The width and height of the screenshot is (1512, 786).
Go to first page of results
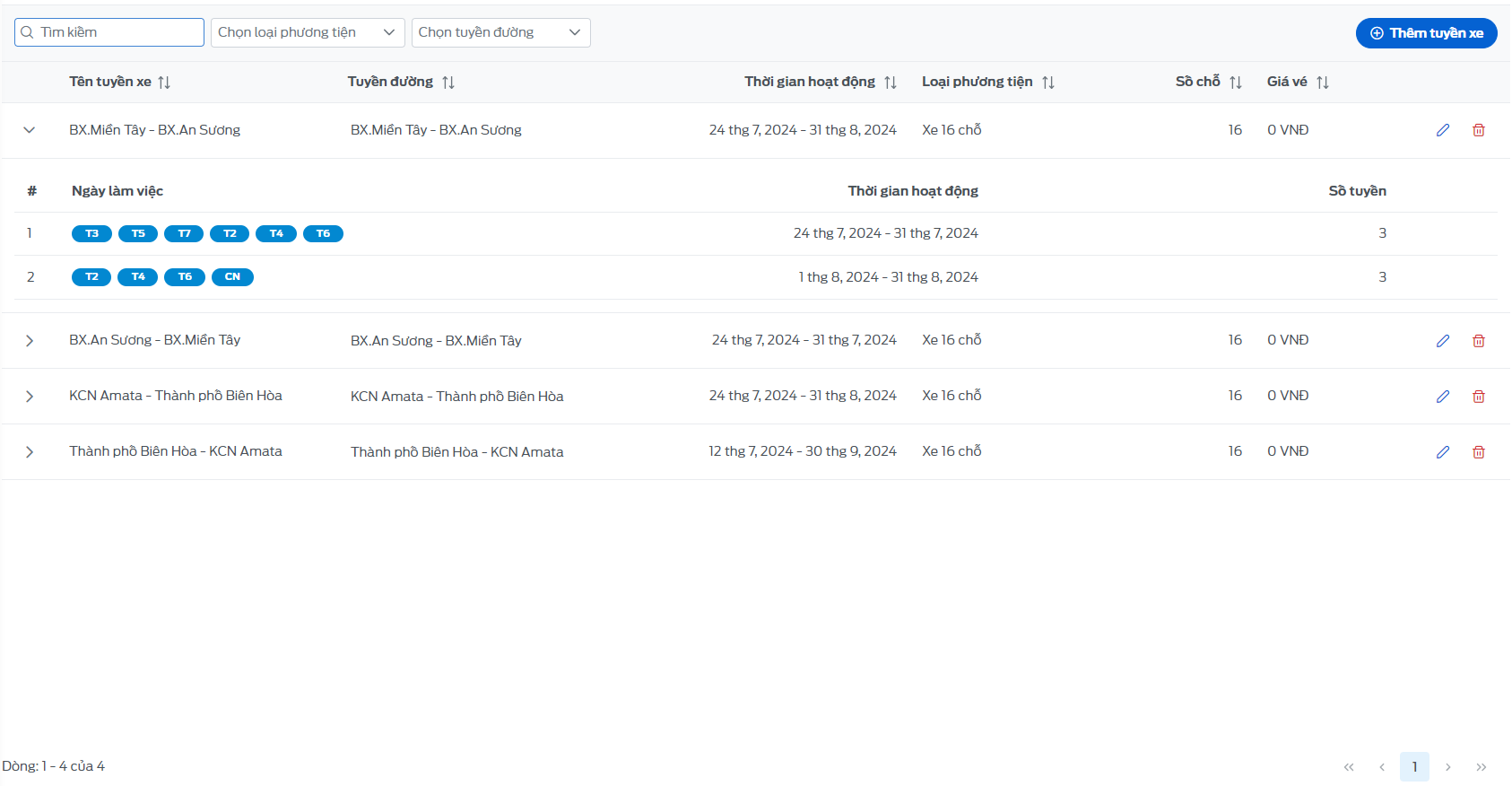pyautogui.click(x=1349, y=767)
